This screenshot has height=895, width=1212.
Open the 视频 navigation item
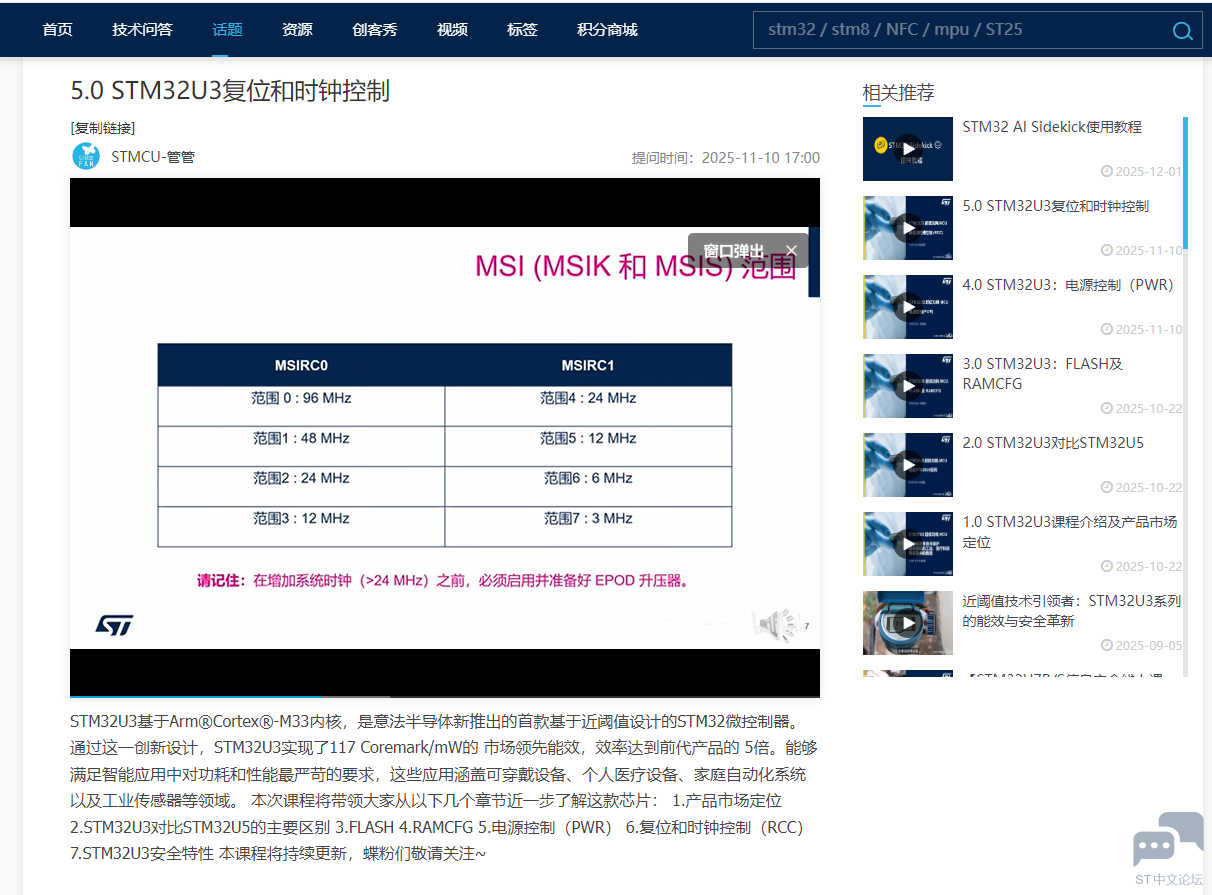[452, 29]
